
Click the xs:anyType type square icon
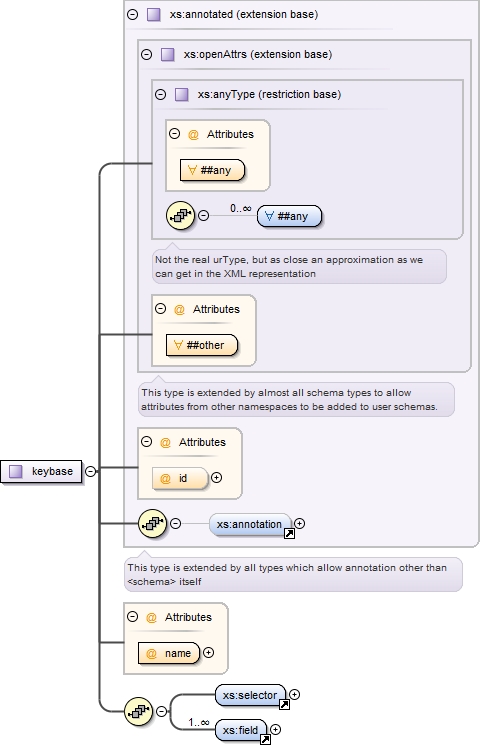click(182, 95)
